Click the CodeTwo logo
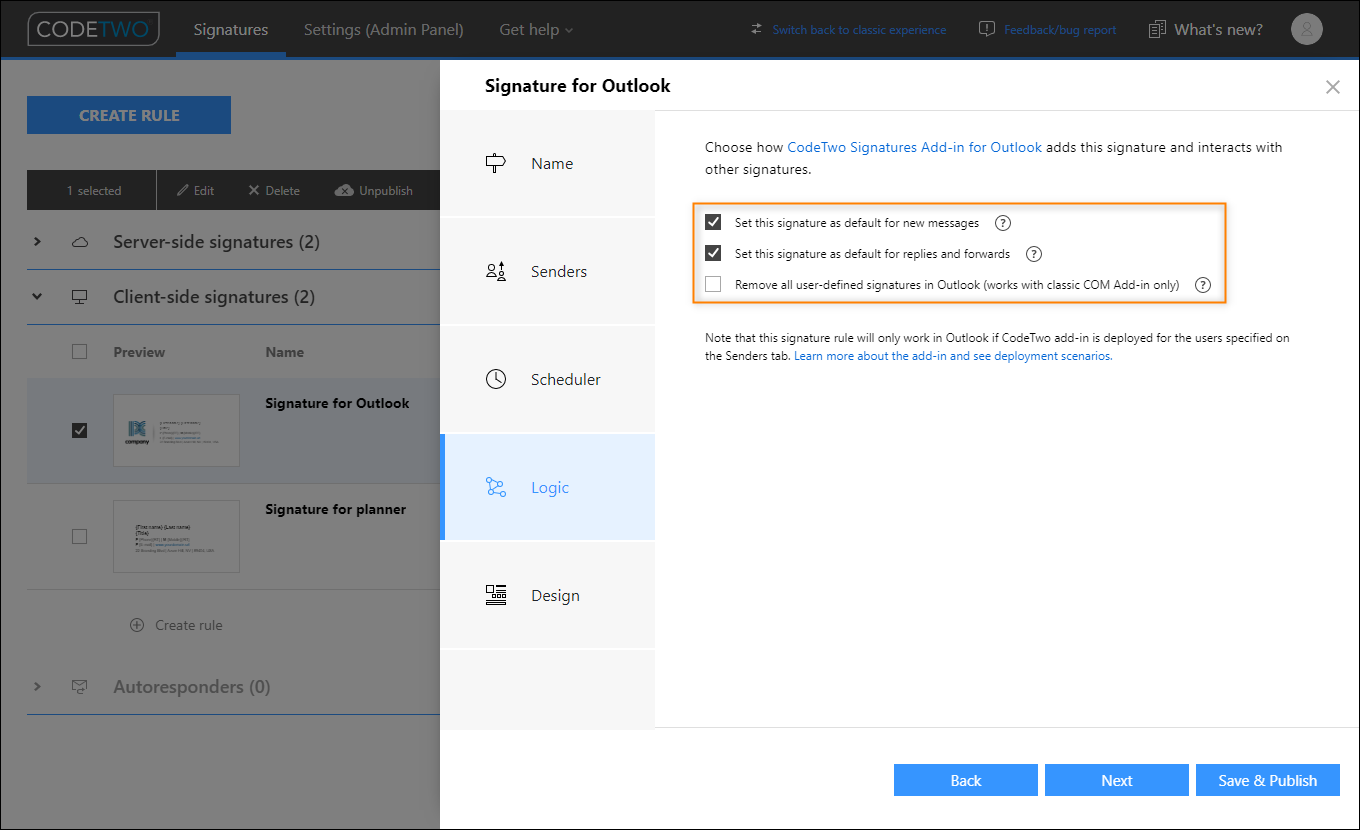 point(93,29)
